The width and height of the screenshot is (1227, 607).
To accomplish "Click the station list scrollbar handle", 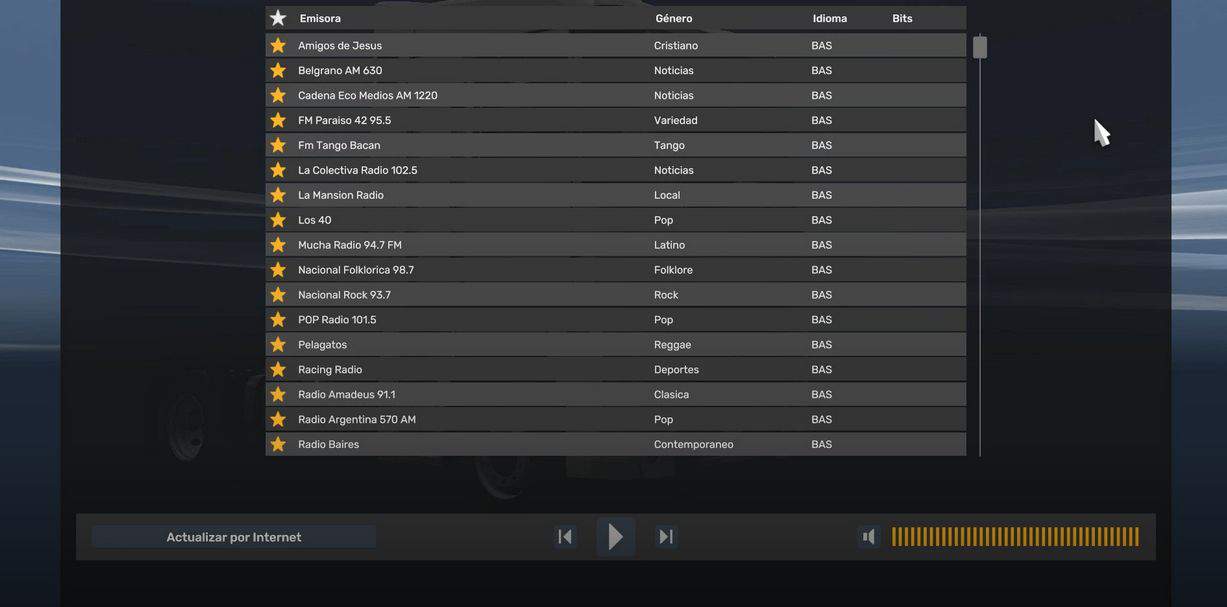I will [x=980, y=47].
